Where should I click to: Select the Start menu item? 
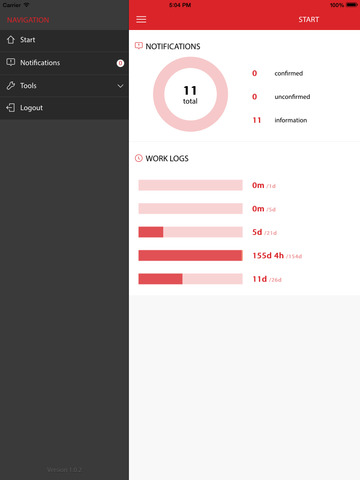coord(64,40)
